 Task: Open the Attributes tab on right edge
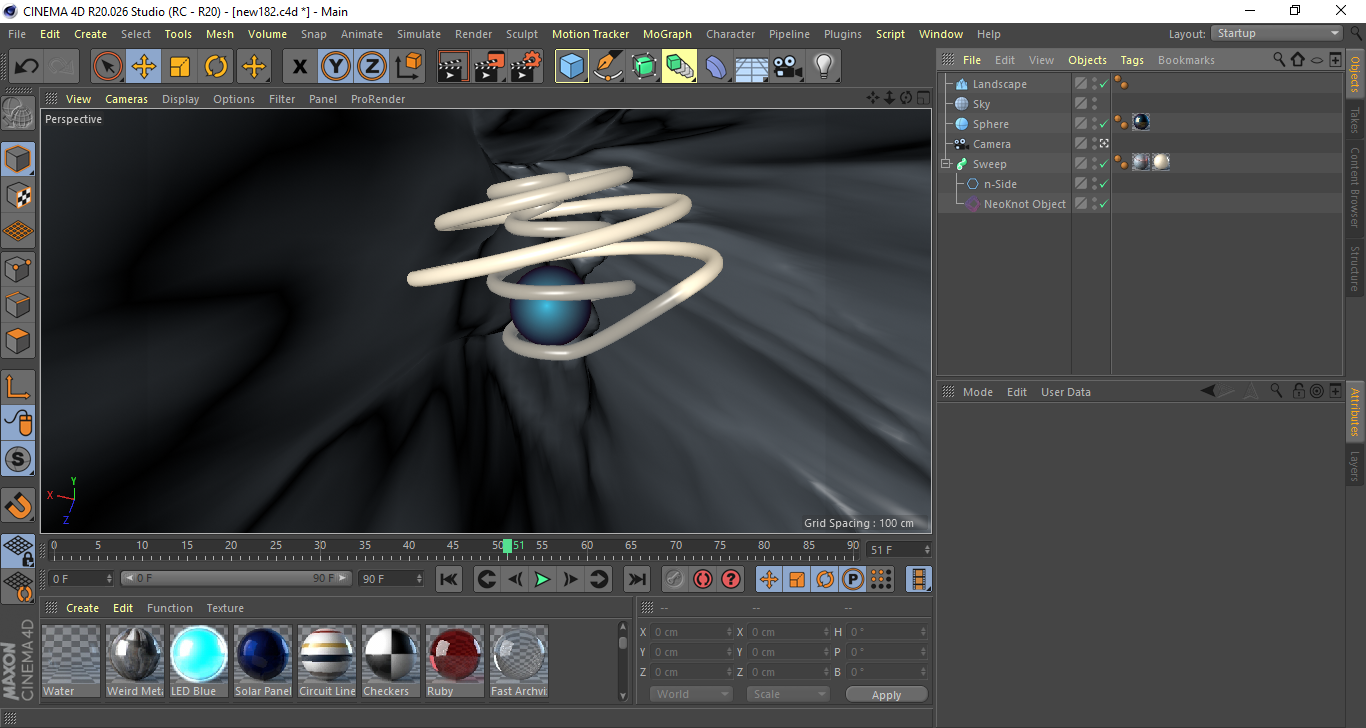[x=1355, y=412]
